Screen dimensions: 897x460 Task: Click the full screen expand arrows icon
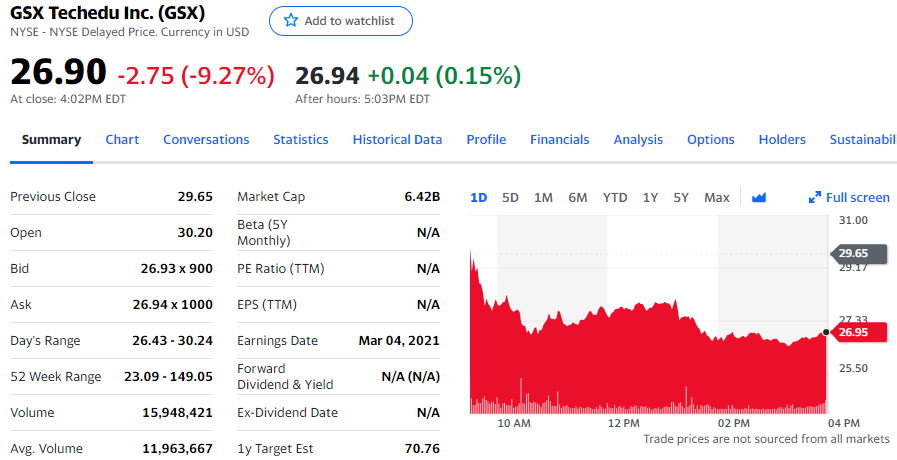click(x=815, y=198)
